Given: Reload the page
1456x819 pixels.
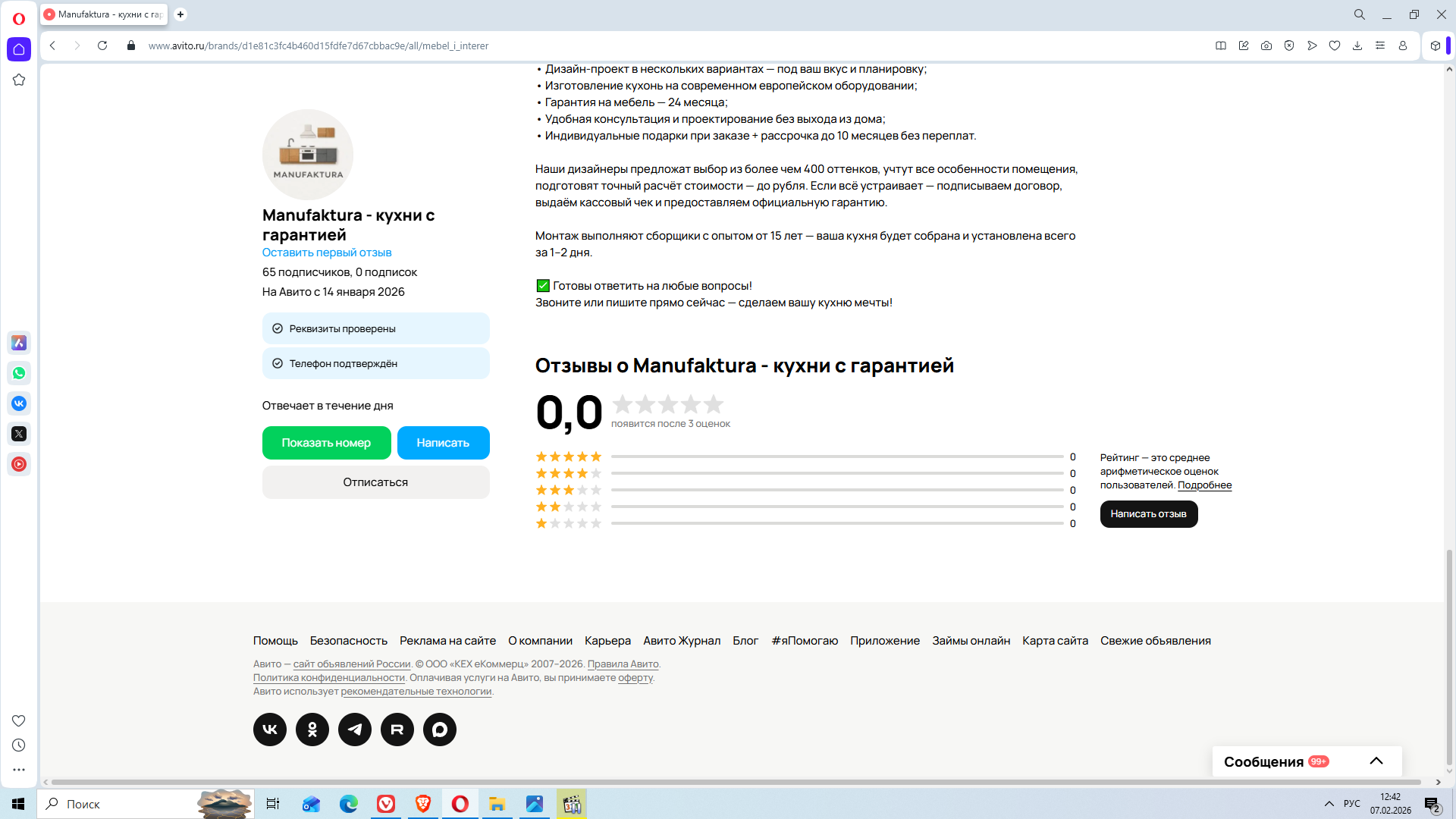Looking at the screenshot, I should coord(102,45).
